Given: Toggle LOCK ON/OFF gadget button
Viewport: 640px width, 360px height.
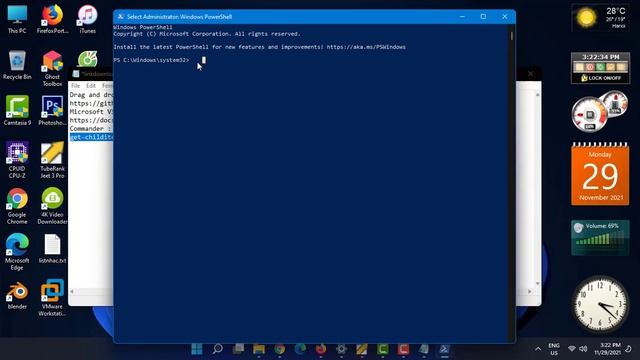Looking at the screenshot, I should 601,78.
